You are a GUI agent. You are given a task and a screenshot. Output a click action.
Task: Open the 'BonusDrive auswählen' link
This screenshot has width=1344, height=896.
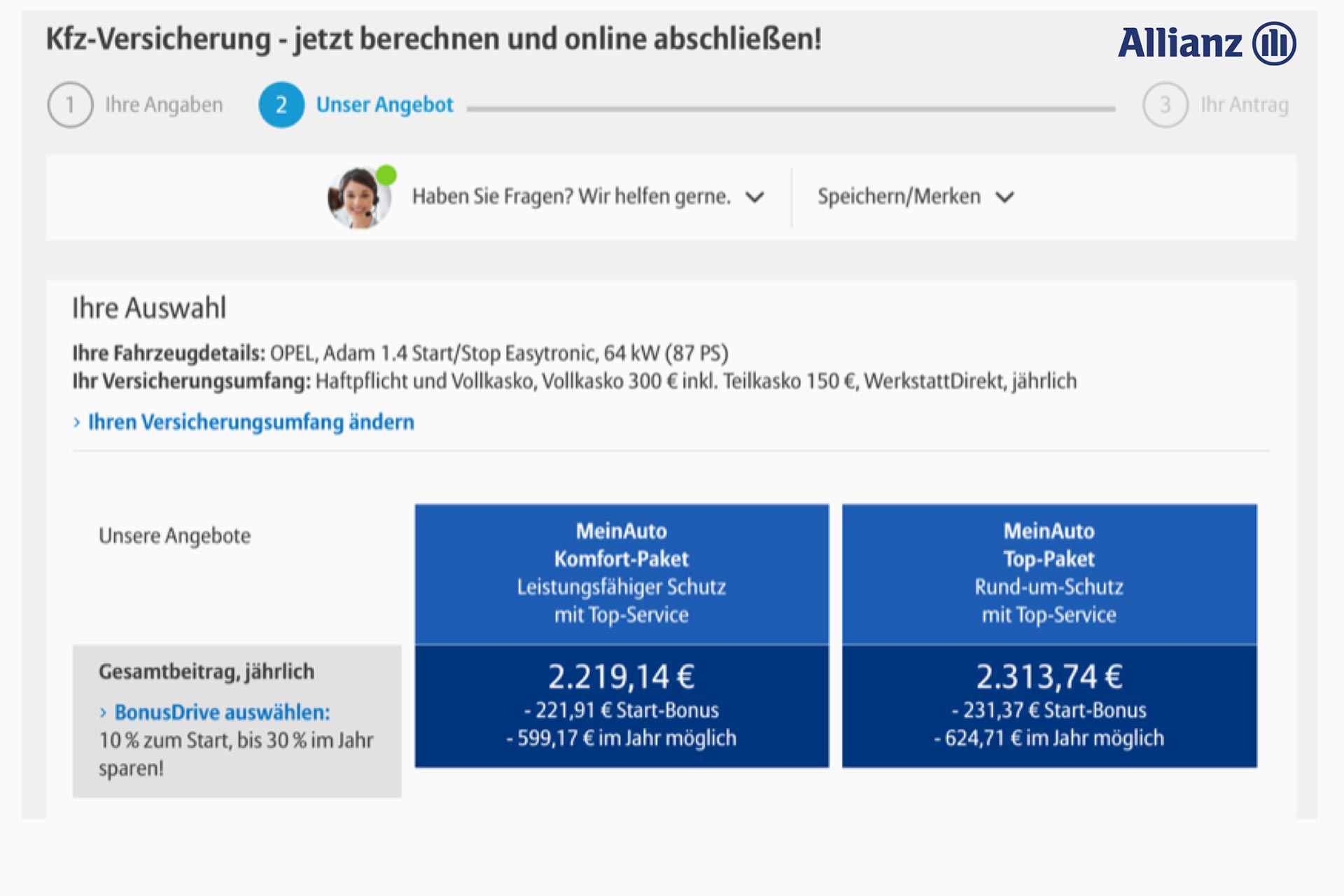[x=222, y=713]
